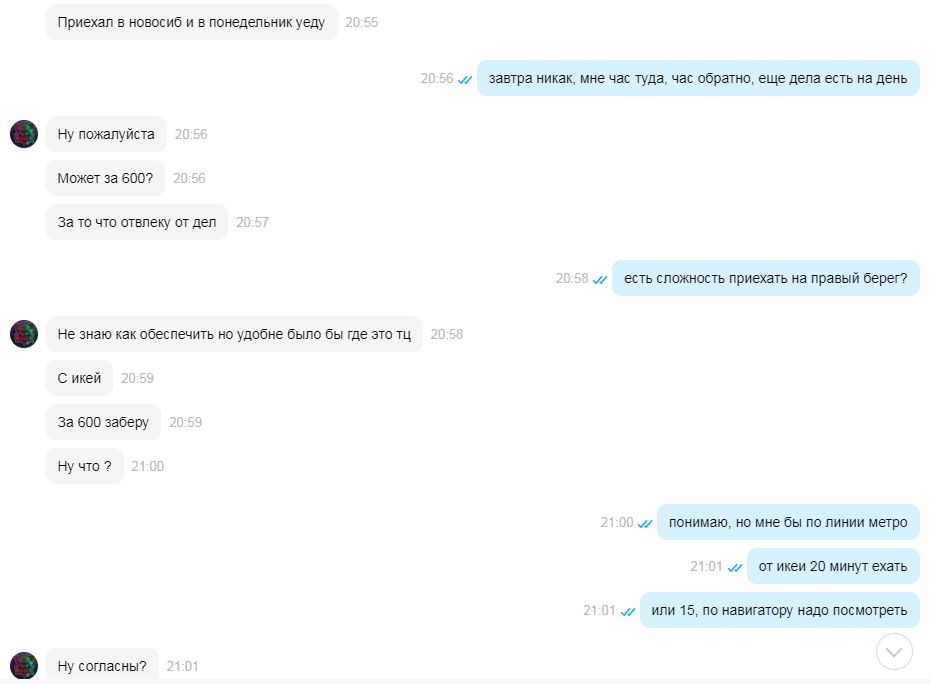Click double checkmarks by "или 15, по навигатору"
Viewport: 931px width, 684px height.
[x=628, y=612]
